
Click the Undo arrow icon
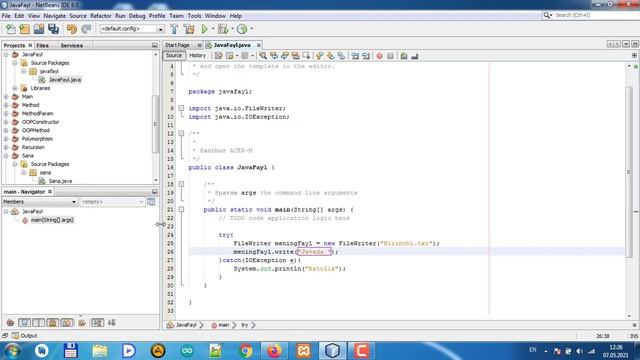[72, 29]
